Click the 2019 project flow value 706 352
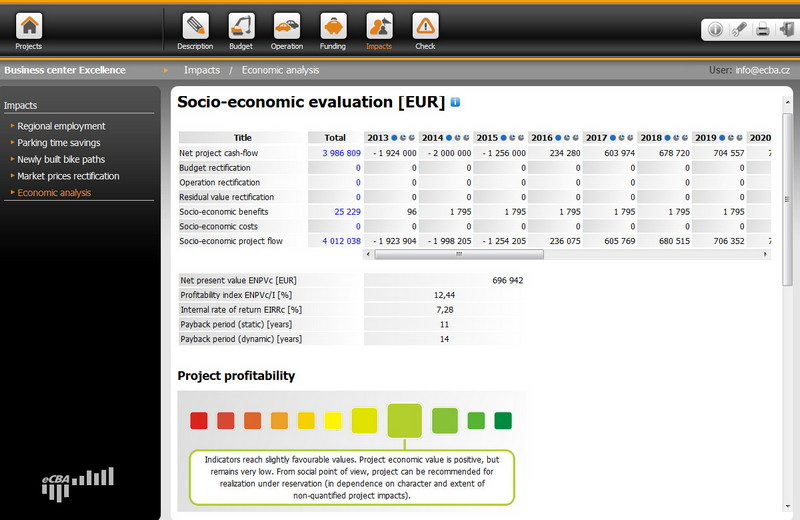Viewport: 800px width, 520px height. 729,241
